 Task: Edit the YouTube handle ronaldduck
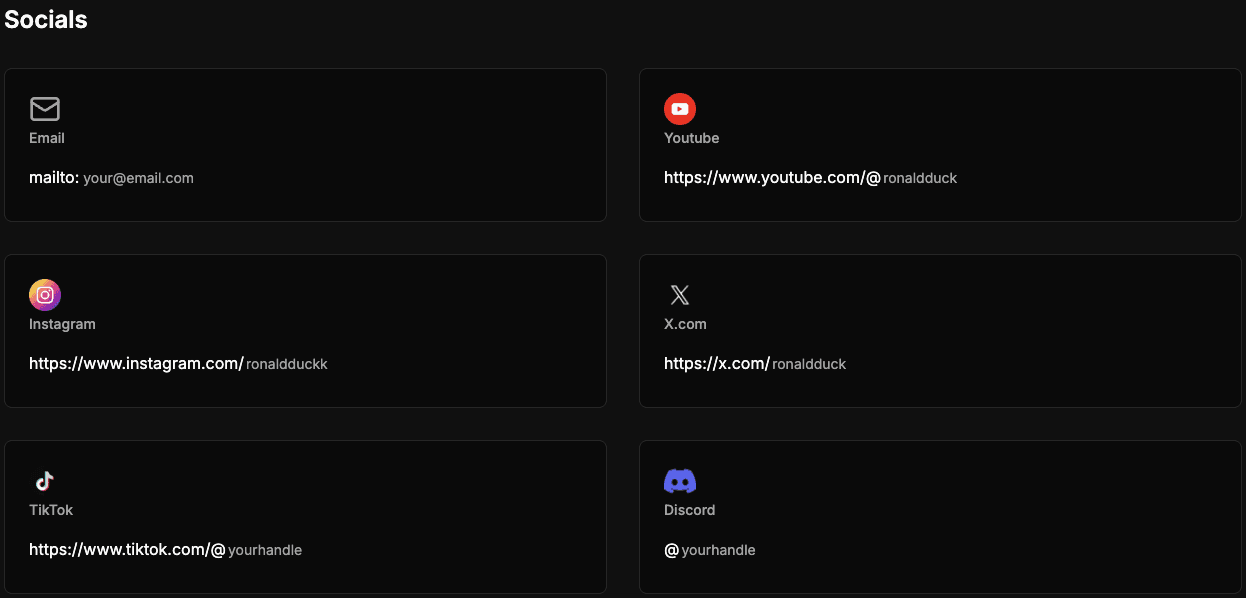coord(921,178)
